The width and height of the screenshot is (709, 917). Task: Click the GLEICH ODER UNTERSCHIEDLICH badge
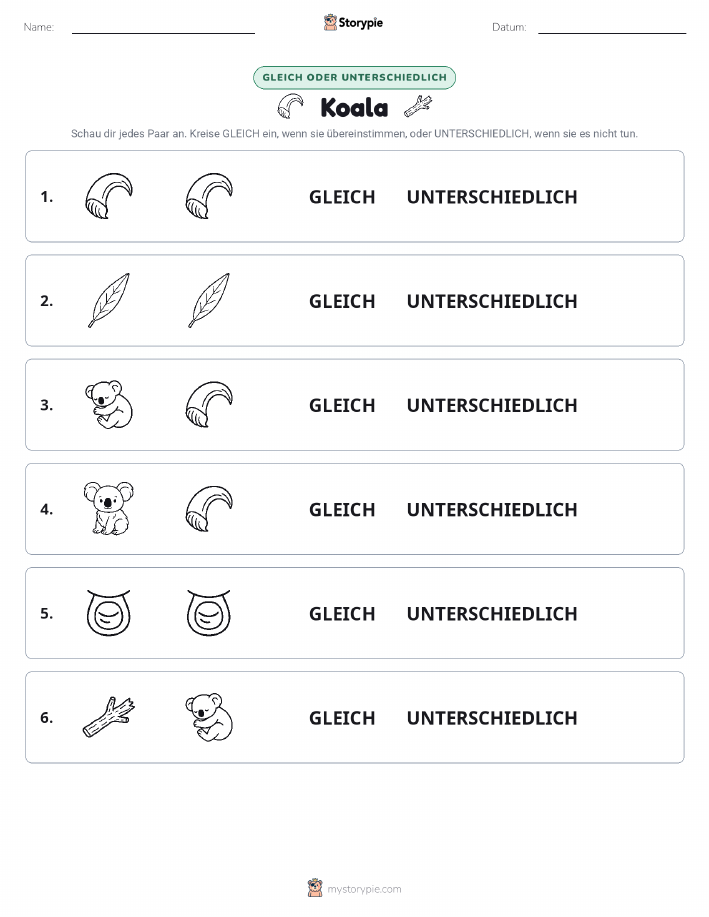point(354,77)
